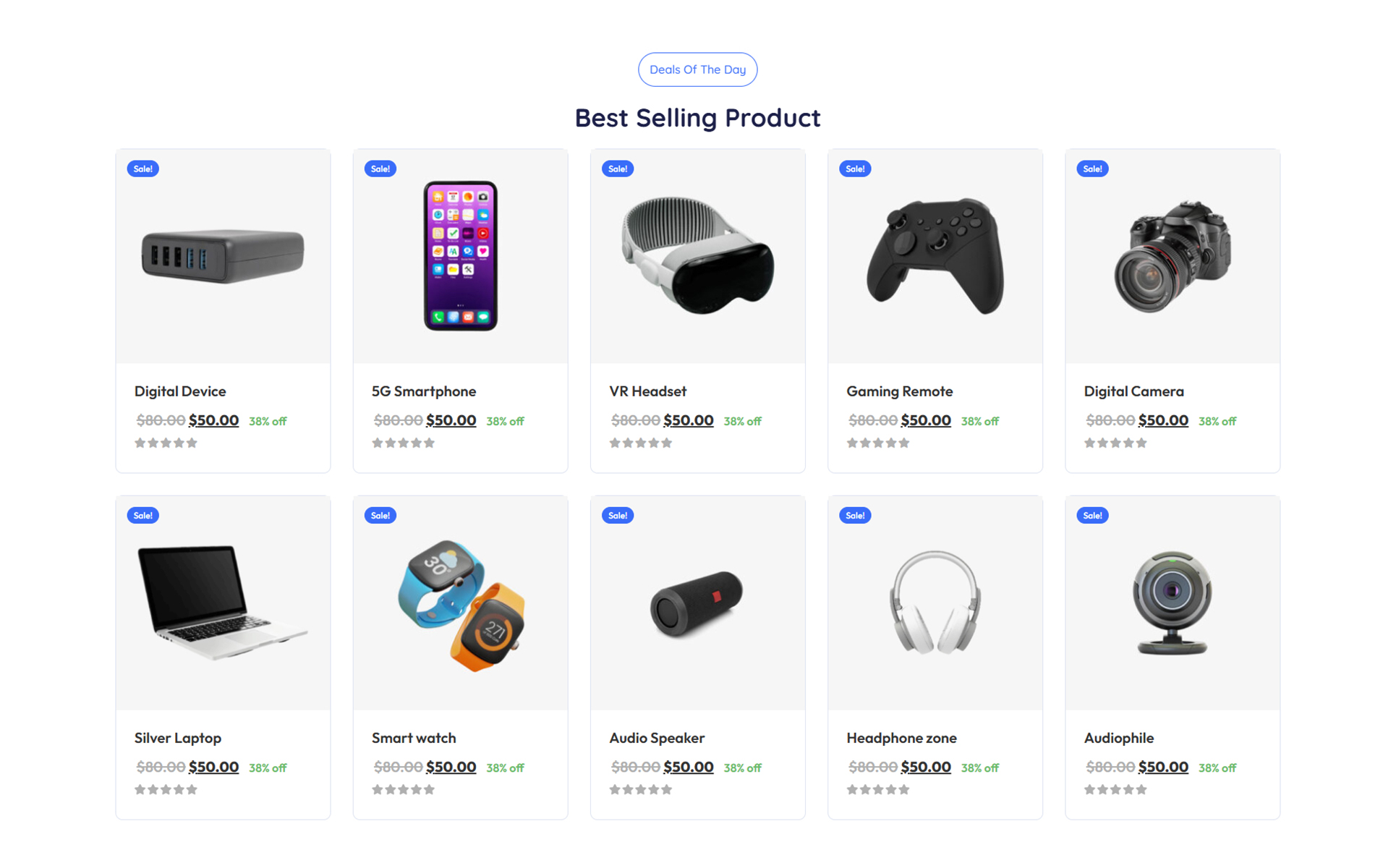
Task: Click the star rating under Silver Laptop
Action: click(166, 789)
